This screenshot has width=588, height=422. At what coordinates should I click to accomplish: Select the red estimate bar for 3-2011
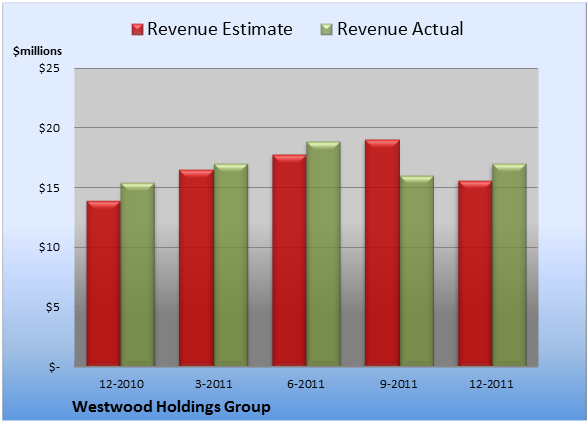point(196,268)
